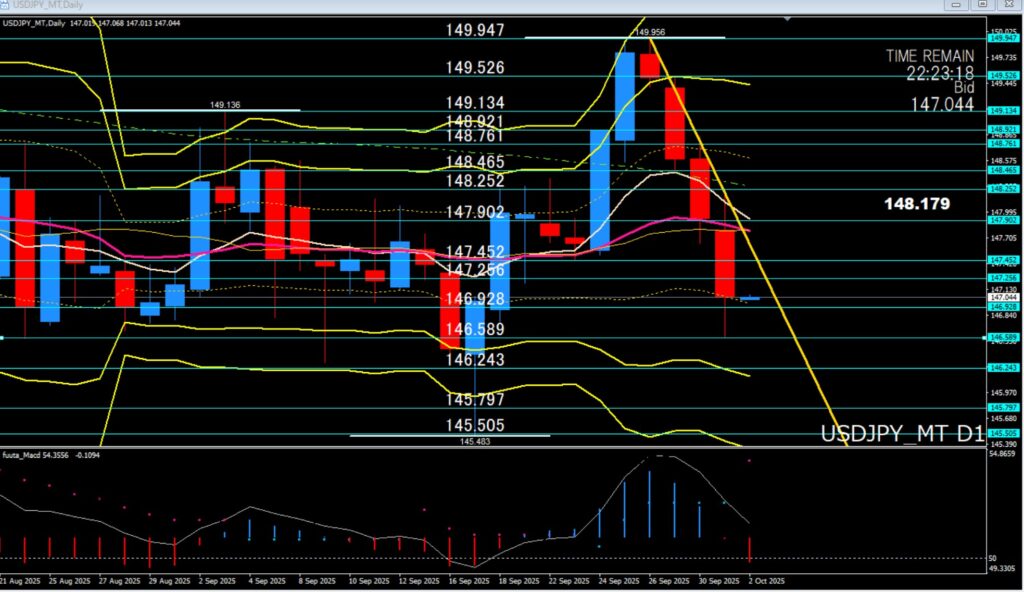Select the cyan 148.252 tag on price axis

click(x=1003, y=188)
